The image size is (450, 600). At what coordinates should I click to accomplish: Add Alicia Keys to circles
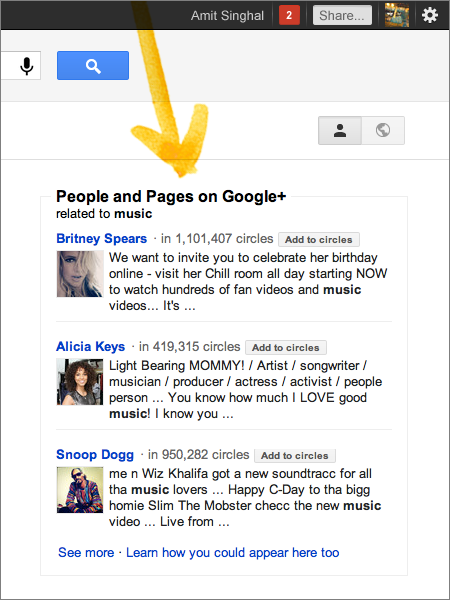[286, 347]
